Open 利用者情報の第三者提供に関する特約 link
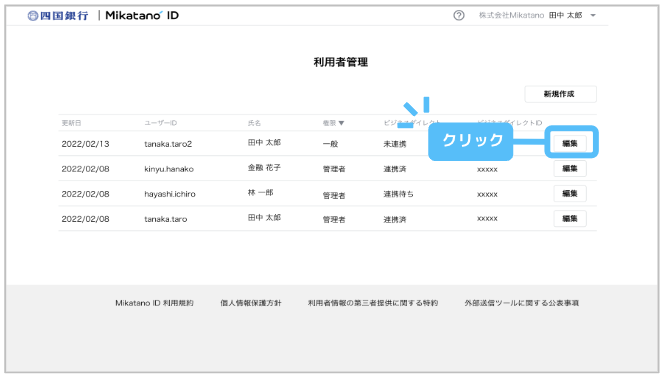 click(x=373, y=303)
